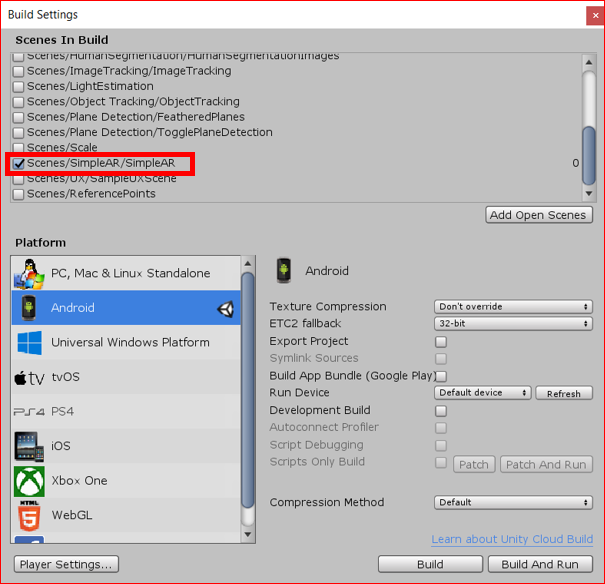Check the Scenes/Scale scene checkbox
This screenshot has width=605, height=584.
(x=18, y=148)
